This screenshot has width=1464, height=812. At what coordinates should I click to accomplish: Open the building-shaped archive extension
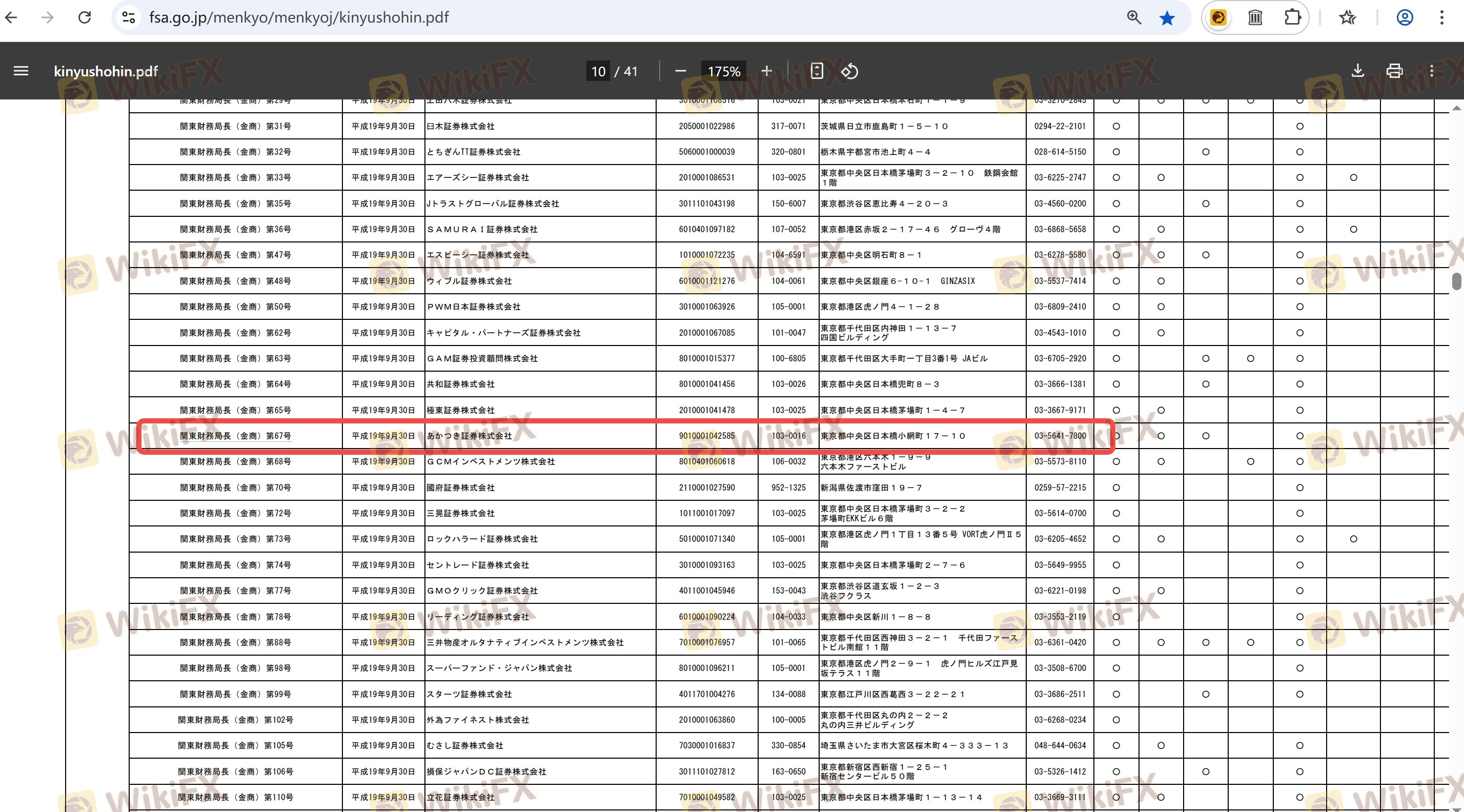1255,18
